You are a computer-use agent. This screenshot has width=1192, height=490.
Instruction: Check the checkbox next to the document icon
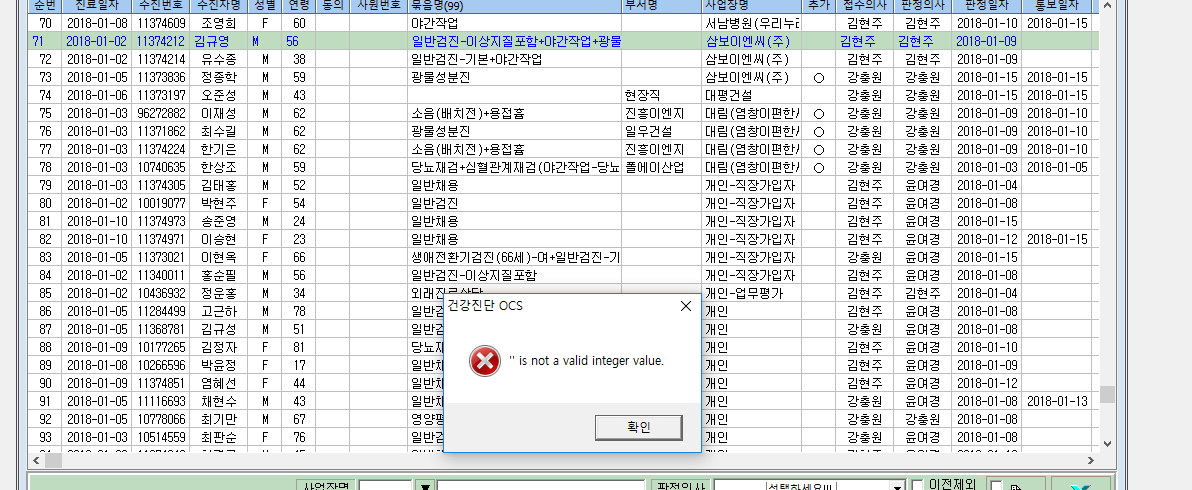[x=997, y=485]
